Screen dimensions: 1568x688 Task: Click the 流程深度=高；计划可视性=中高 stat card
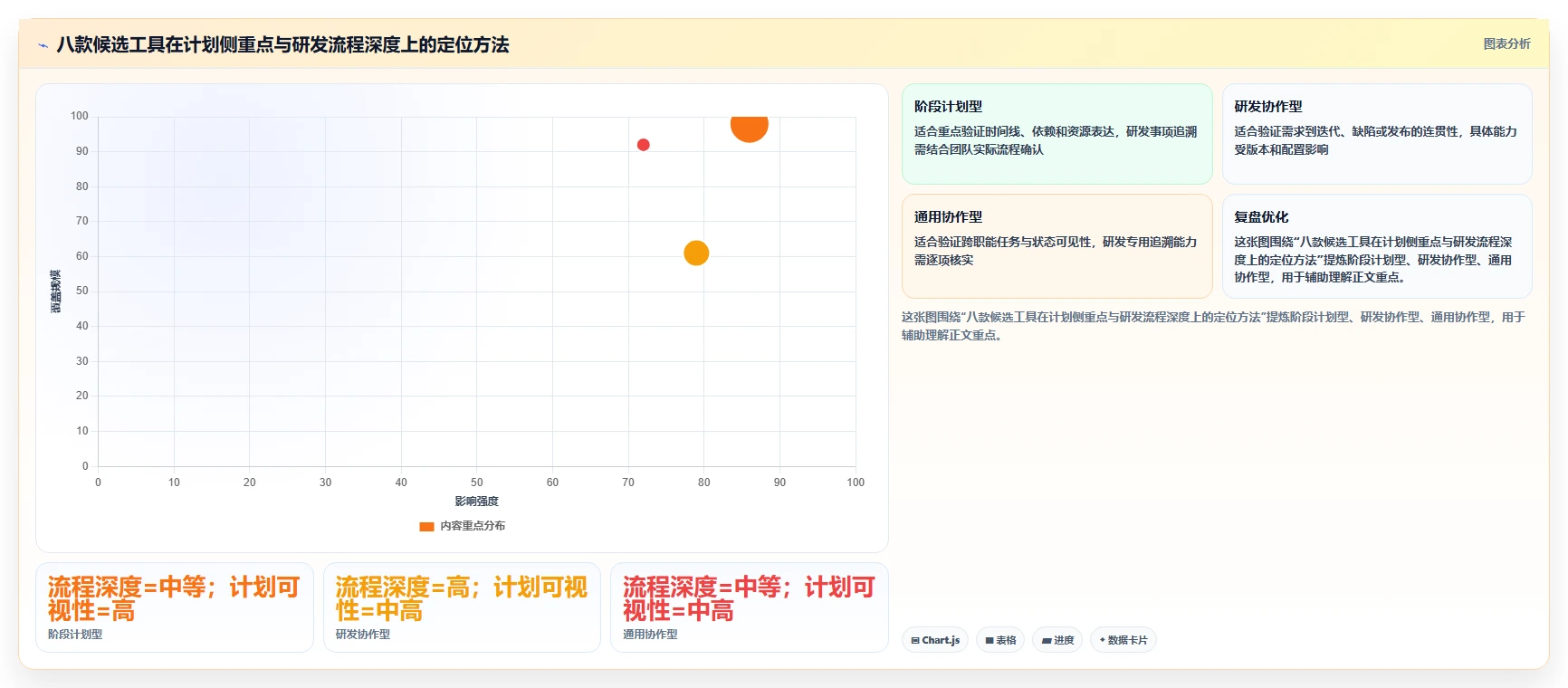462,607
